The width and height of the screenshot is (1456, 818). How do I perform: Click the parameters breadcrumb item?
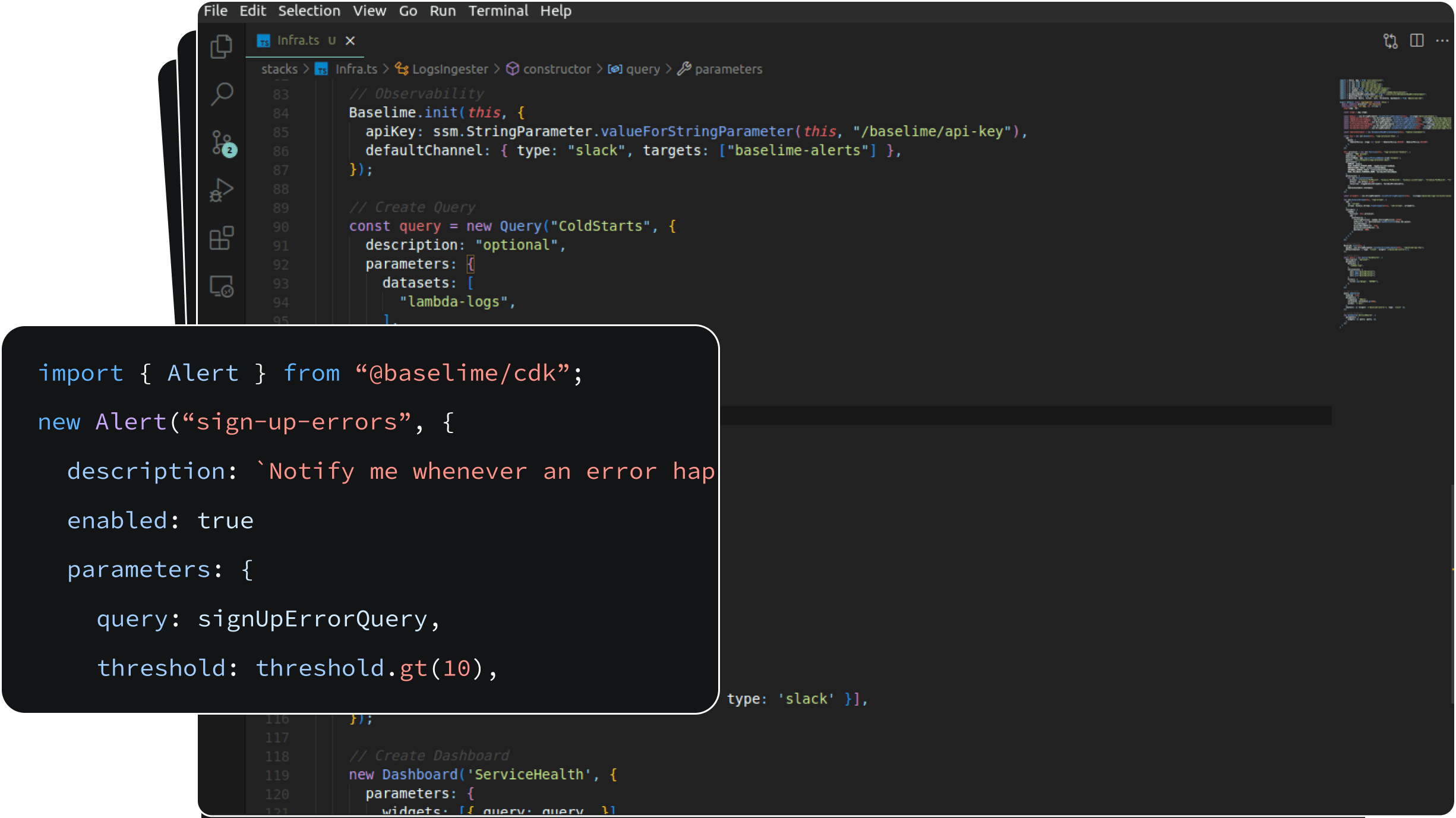(728, 70)
